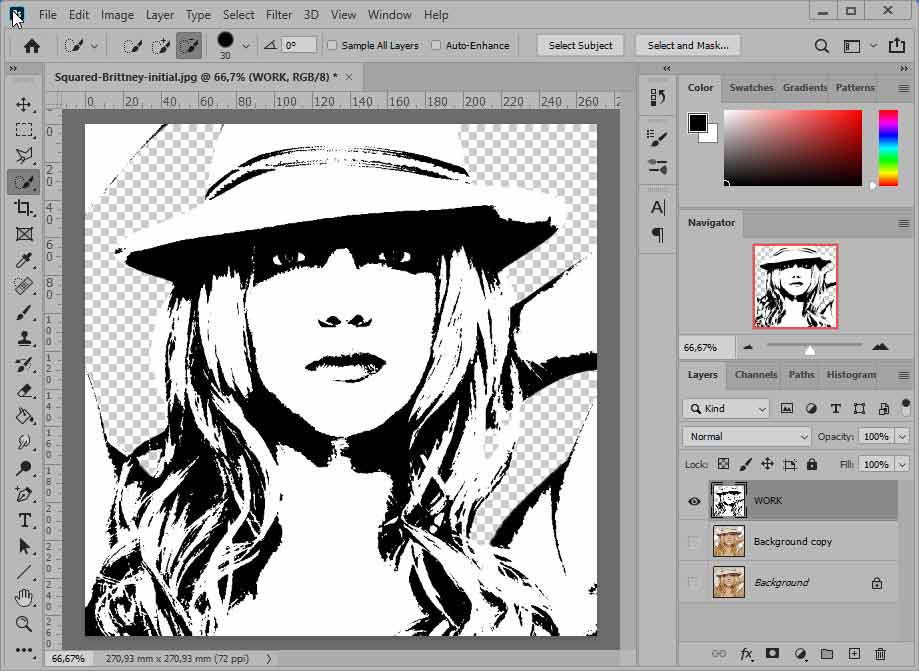The width and height of the screenshot is (919, 671).
Task: Click the Navigator zoom in mountains button
Action: pyautogui.click(x=880, y=347)
